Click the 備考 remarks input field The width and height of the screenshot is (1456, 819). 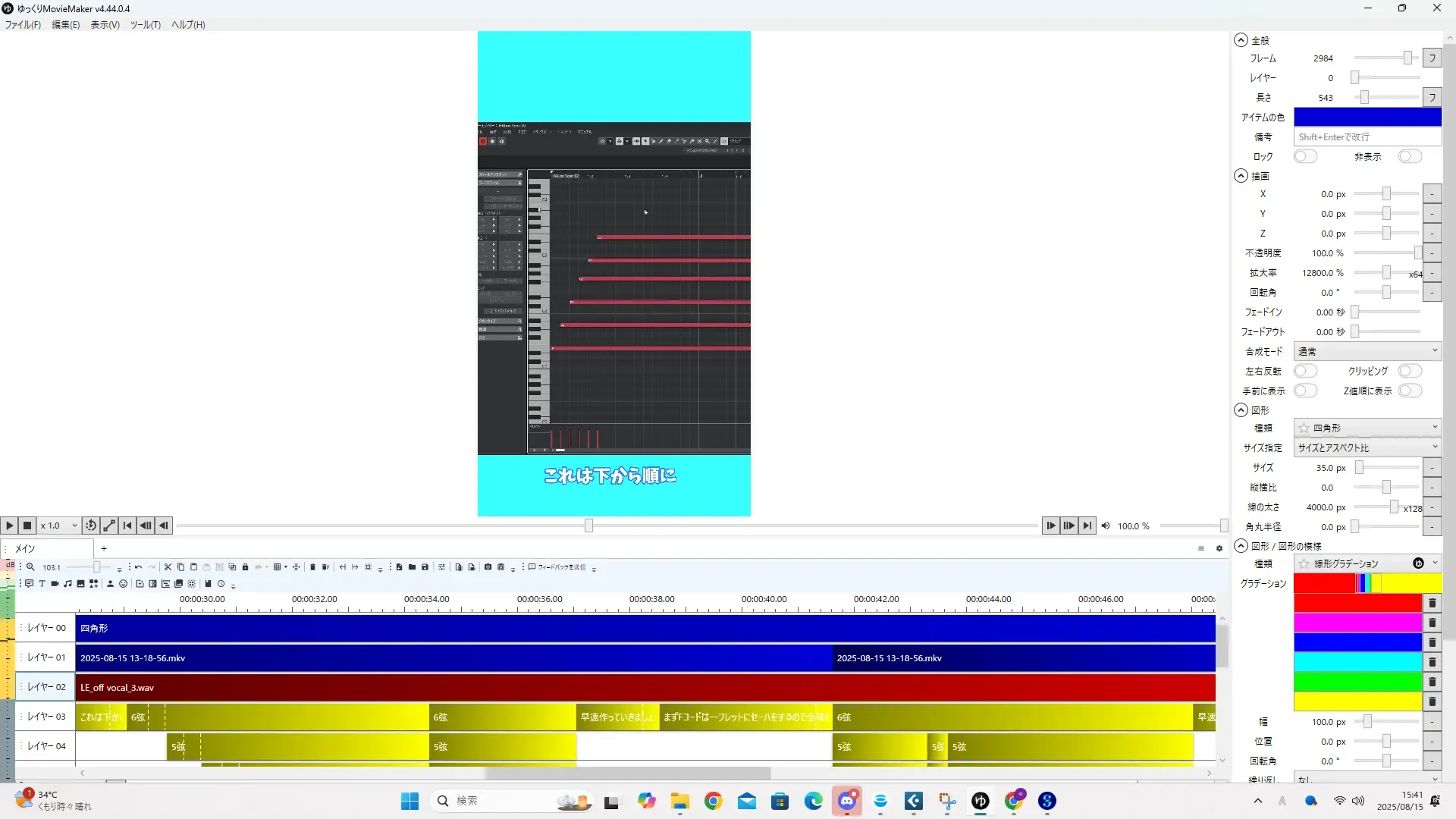click(1367, 136)
